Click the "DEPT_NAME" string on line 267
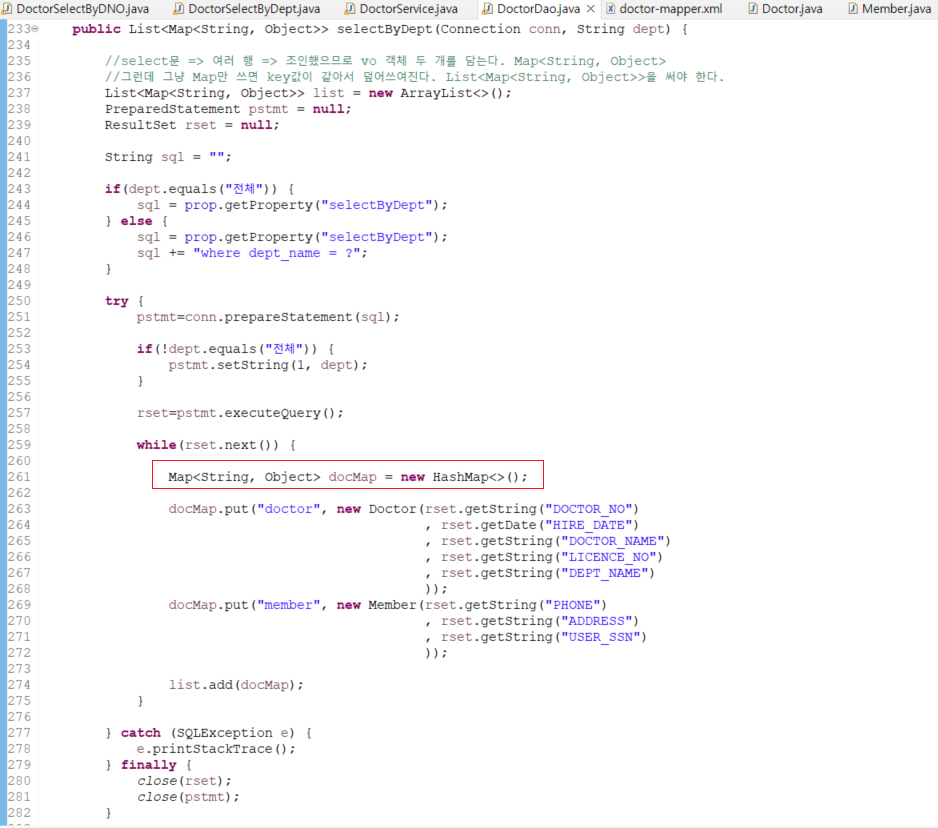The height and width of the screenshot is (828, 938). point(605,573)
